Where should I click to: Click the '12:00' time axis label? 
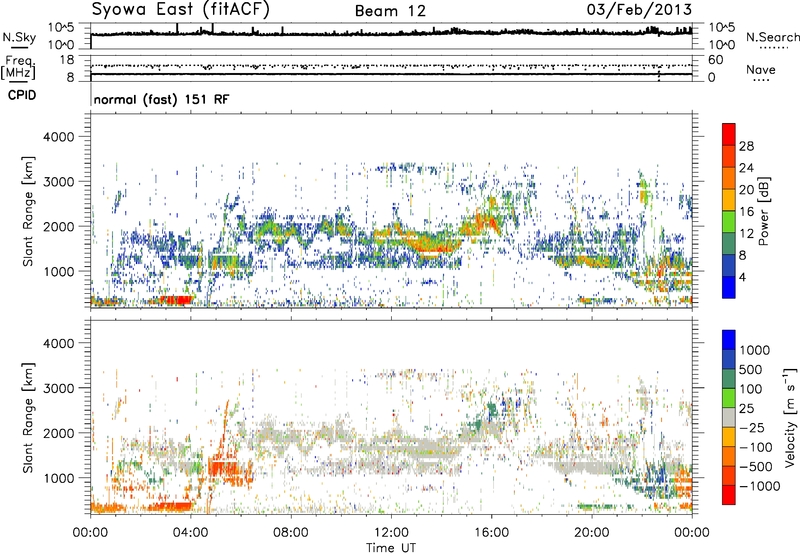click(x=391, y=533)
